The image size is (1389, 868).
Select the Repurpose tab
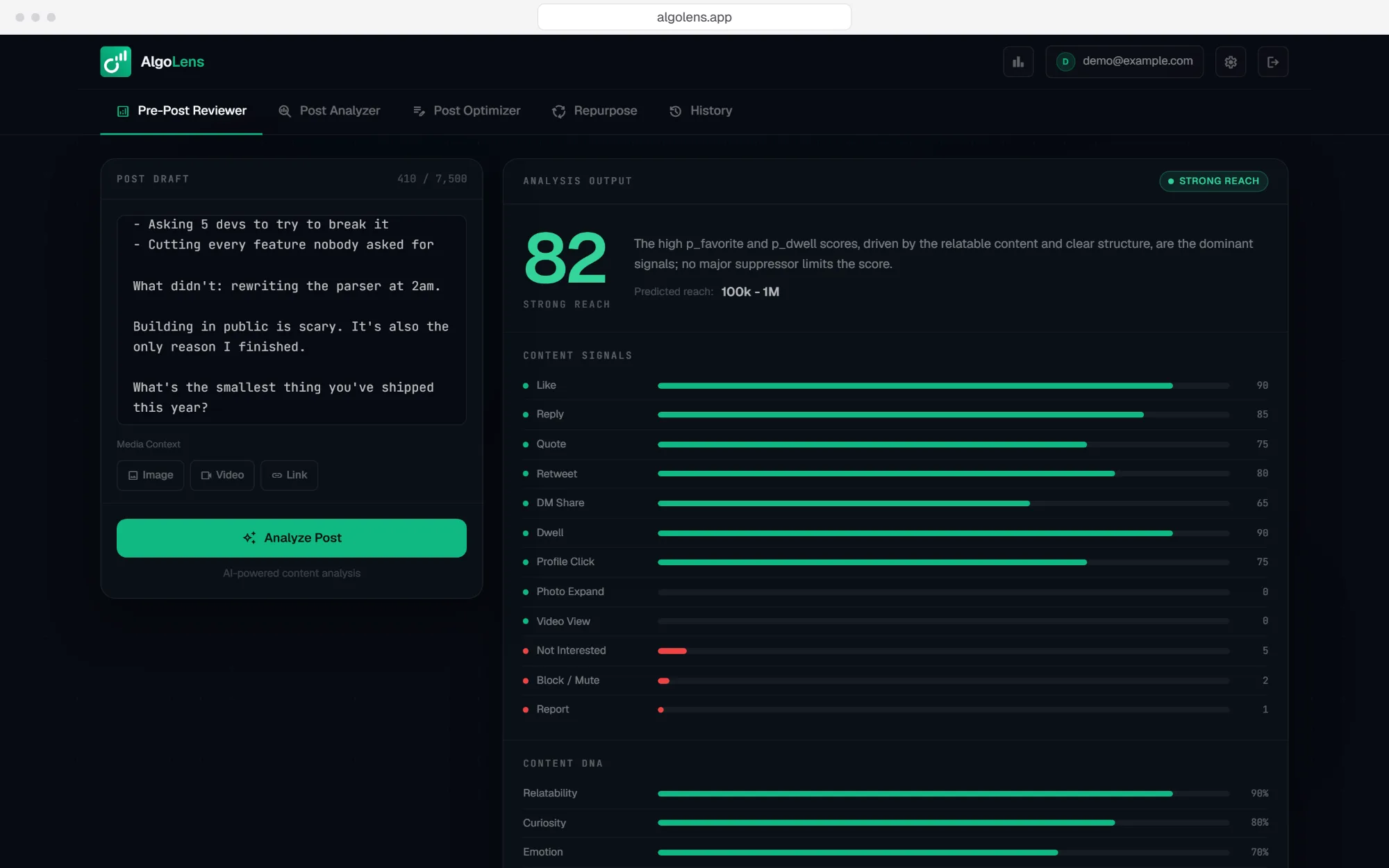[594, 111]
